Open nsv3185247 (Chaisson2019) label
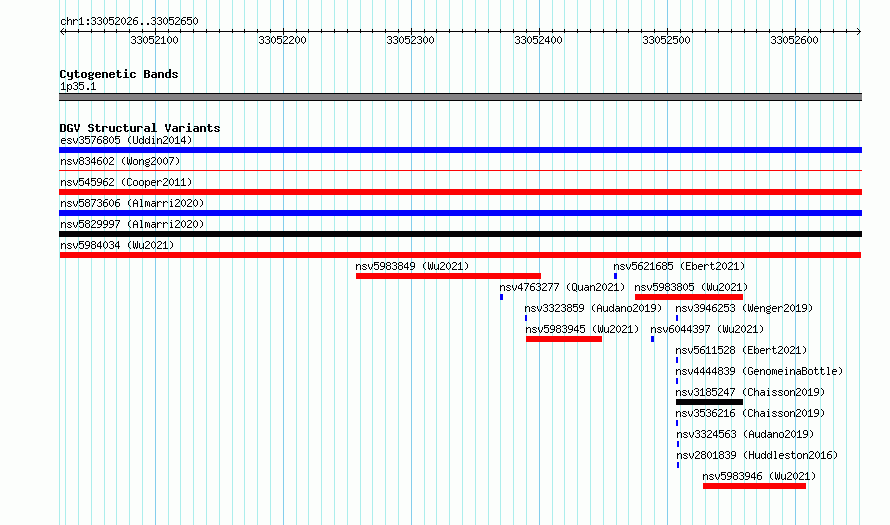Image resolution: width=890 pixels, height=525 pixels. coord(750,392)
